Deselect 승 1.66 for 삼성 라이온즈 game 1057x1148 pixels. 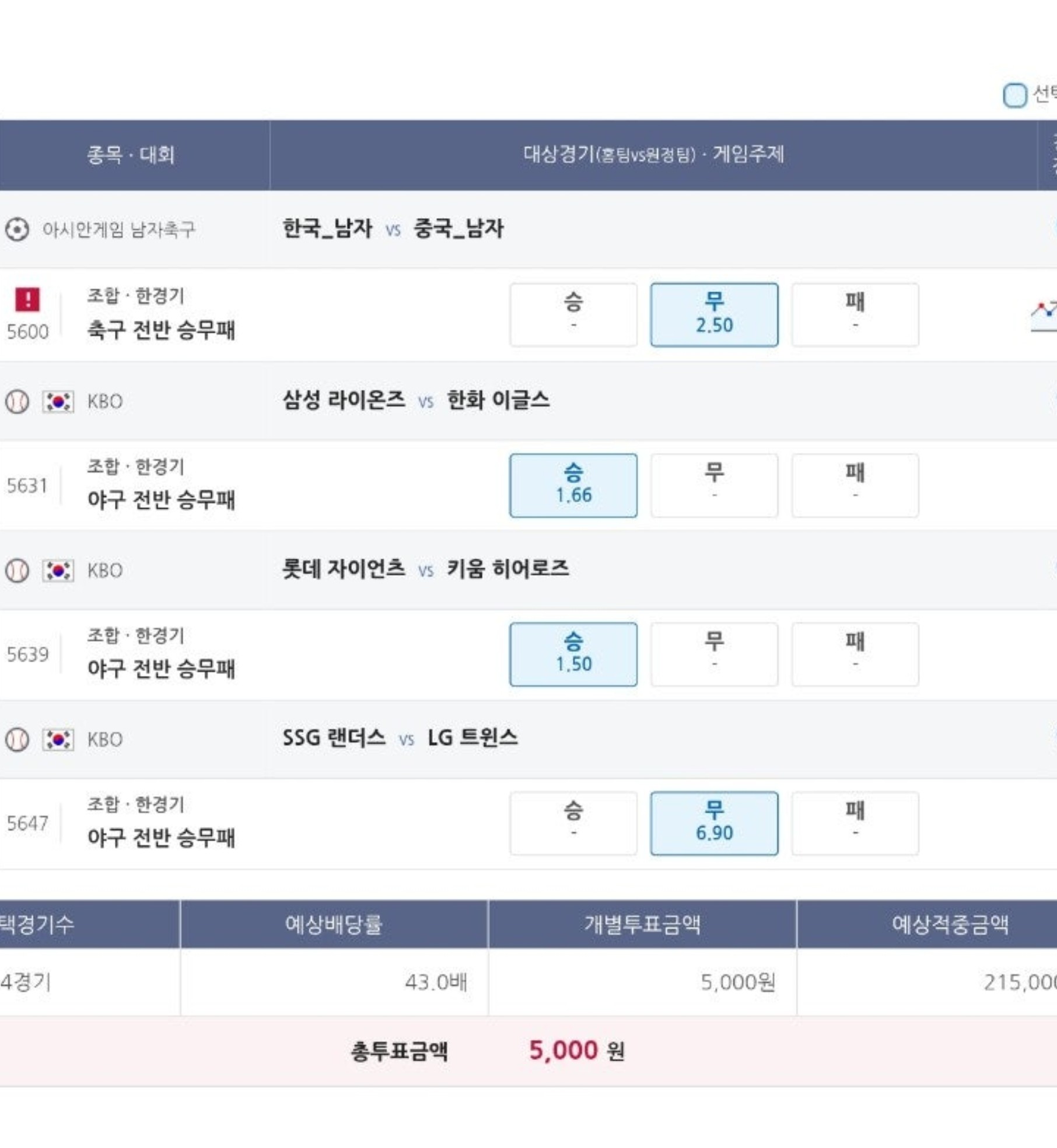coord(573,485)
